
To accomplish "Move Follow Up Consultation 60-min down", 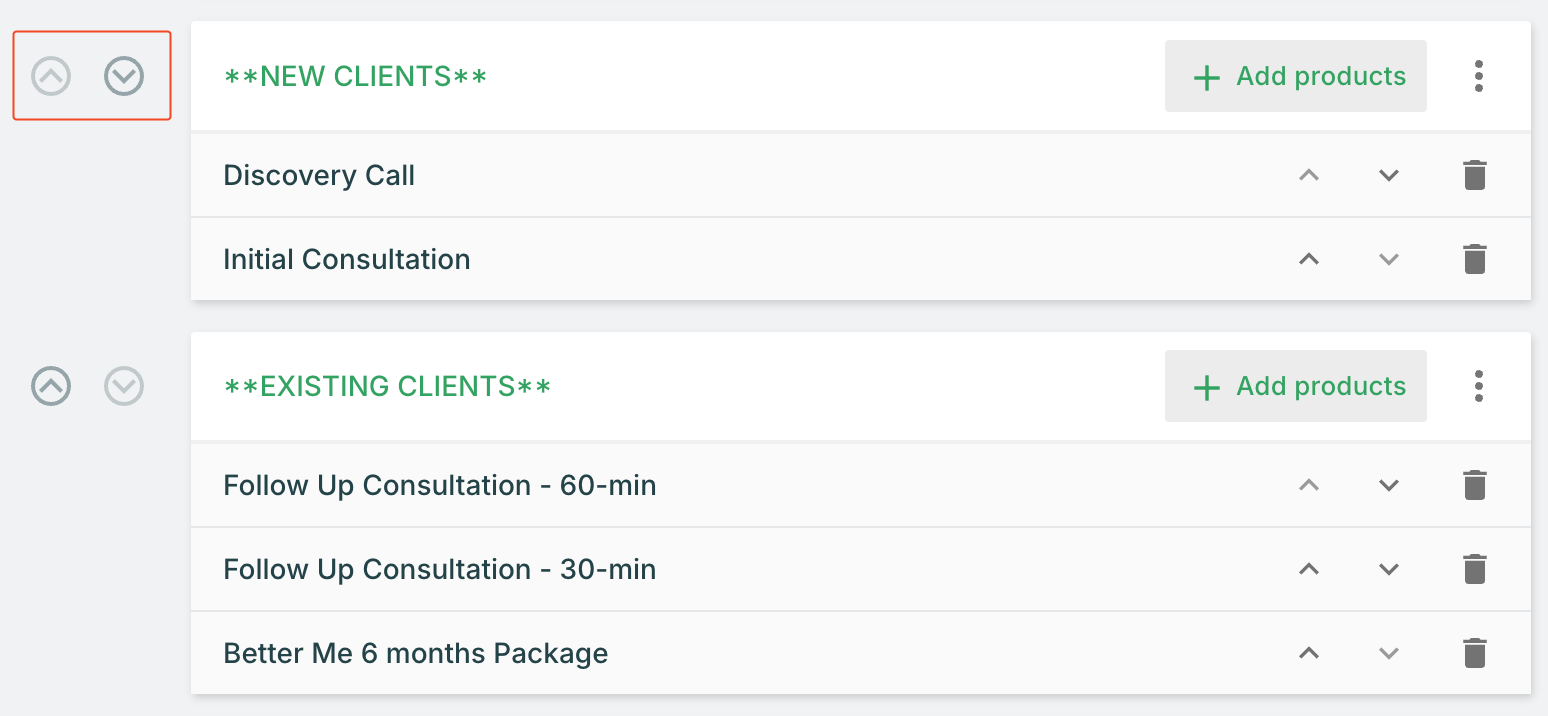I will pyautogui.click(x=1388, y=485).
